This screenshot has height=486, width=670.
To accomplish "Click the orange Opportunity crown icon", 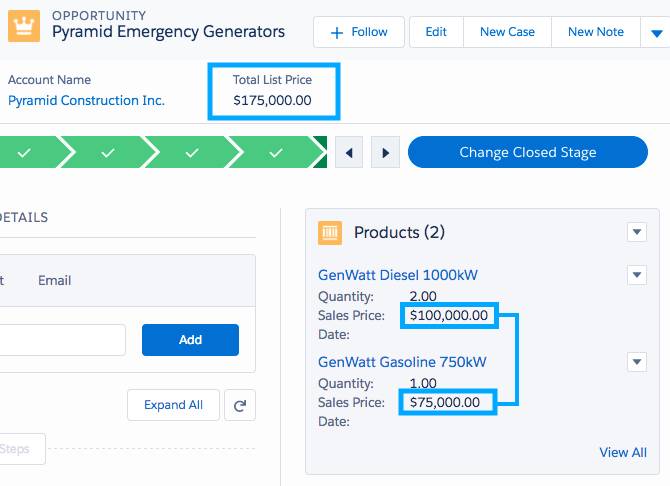I will (24, 26).
